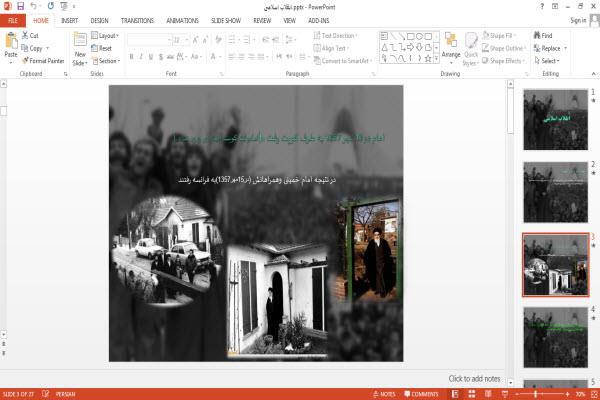Open spelling check icon in status bar

[46, 394]
